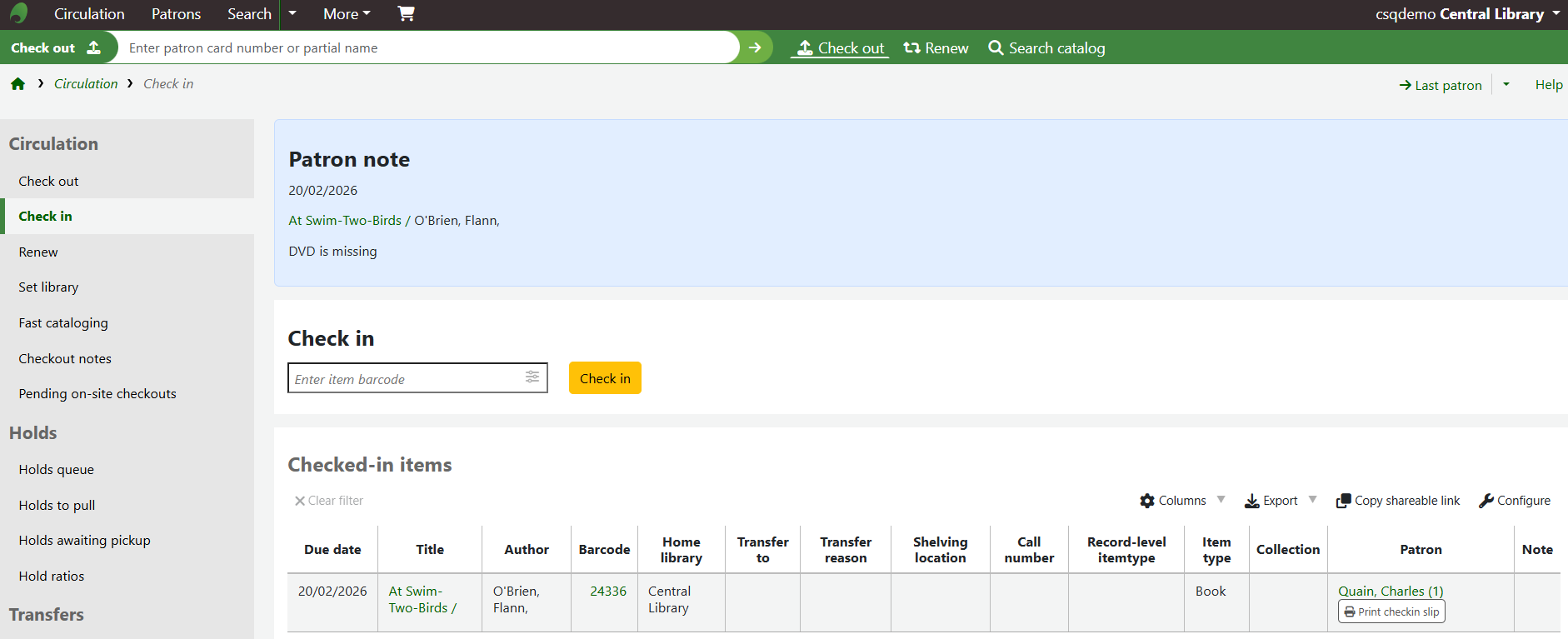Open Circulation breadcrumb link
This screenshot has width=1568, height=639.
point(86,83)
